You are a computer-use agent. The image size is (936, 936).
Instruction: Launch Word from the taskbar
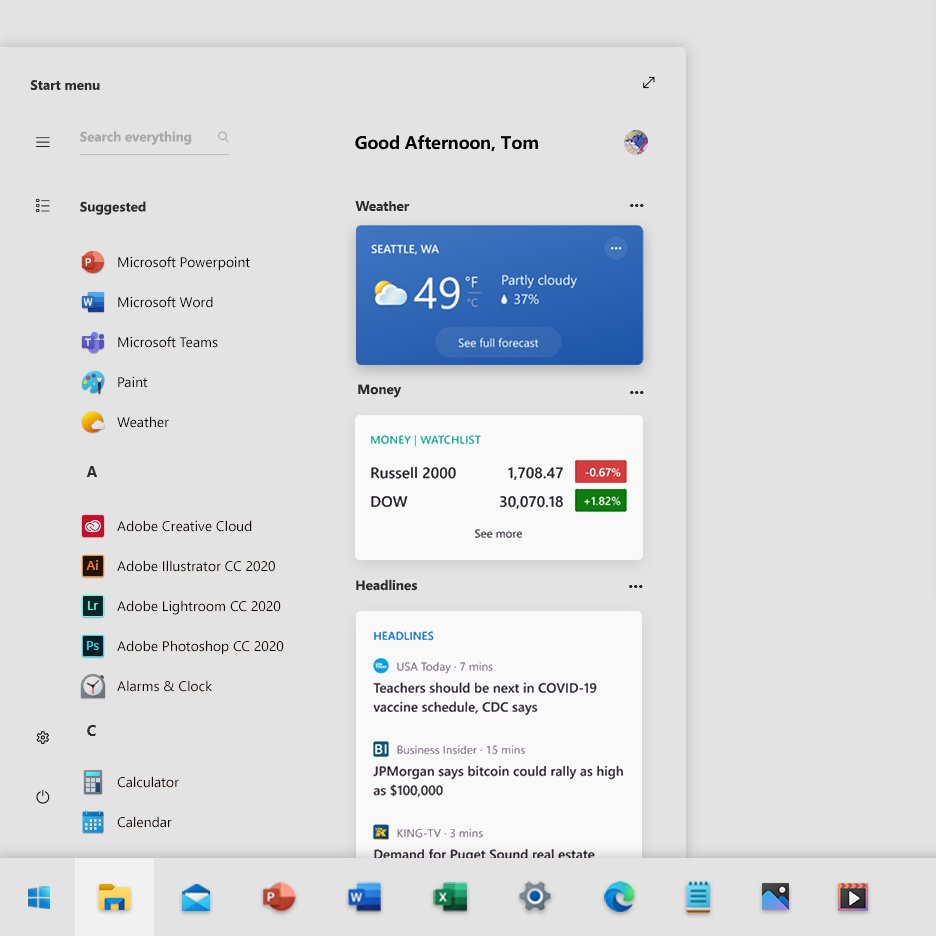[x=364, y=897]
